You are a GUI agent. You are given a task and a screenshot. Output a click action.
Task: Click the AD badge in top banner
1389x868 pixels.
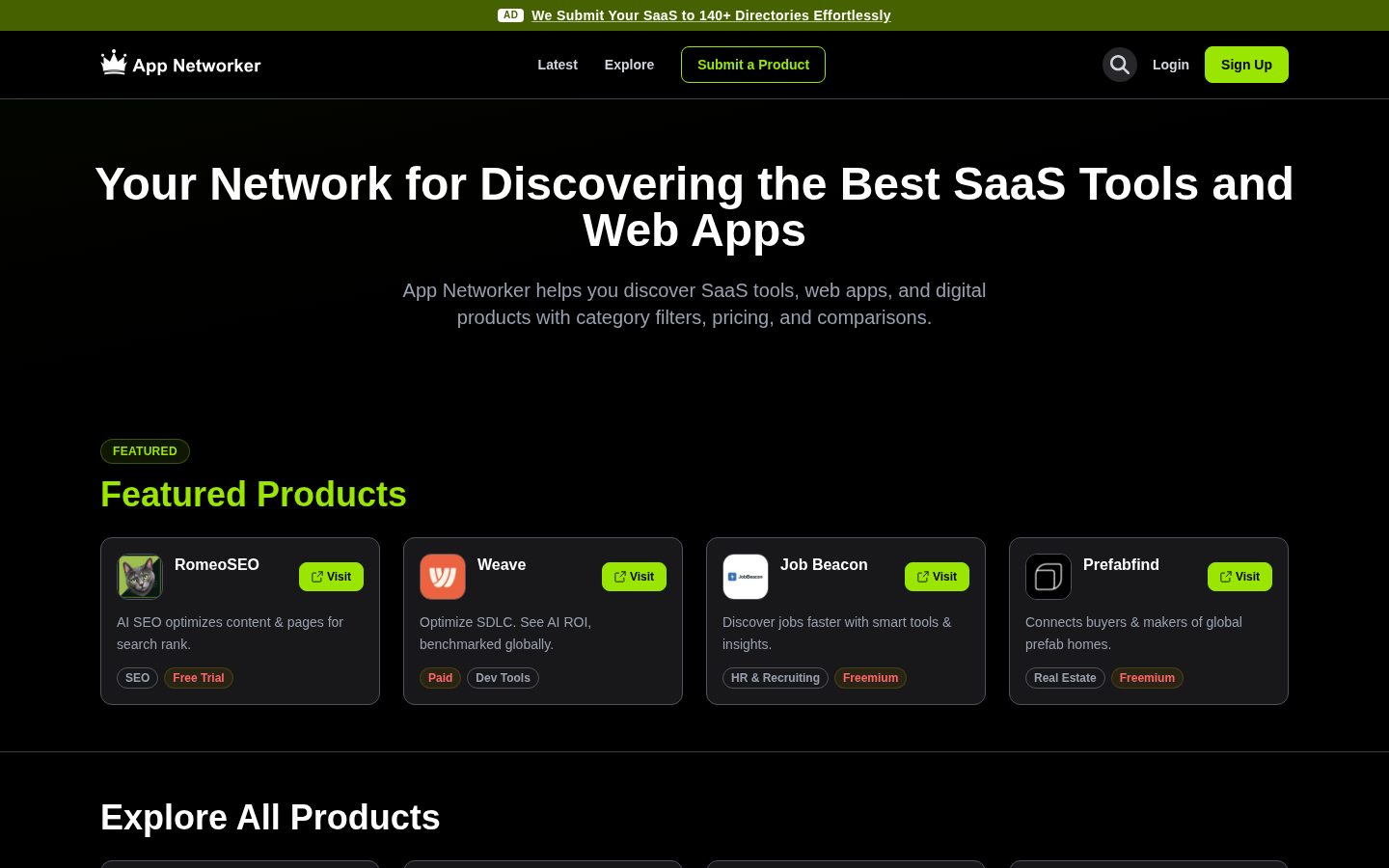pos(510,15)
